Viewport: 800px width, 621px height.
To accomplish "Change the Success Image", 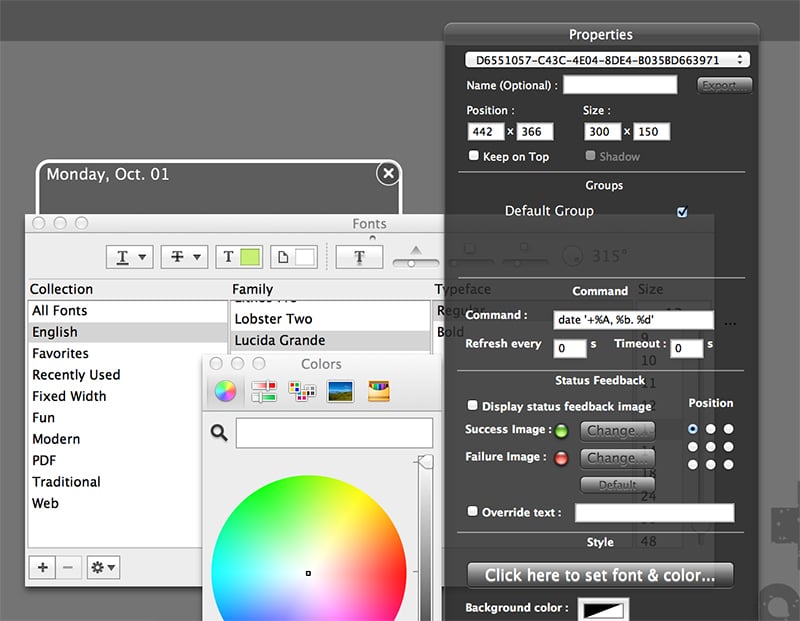I will 617,431.
